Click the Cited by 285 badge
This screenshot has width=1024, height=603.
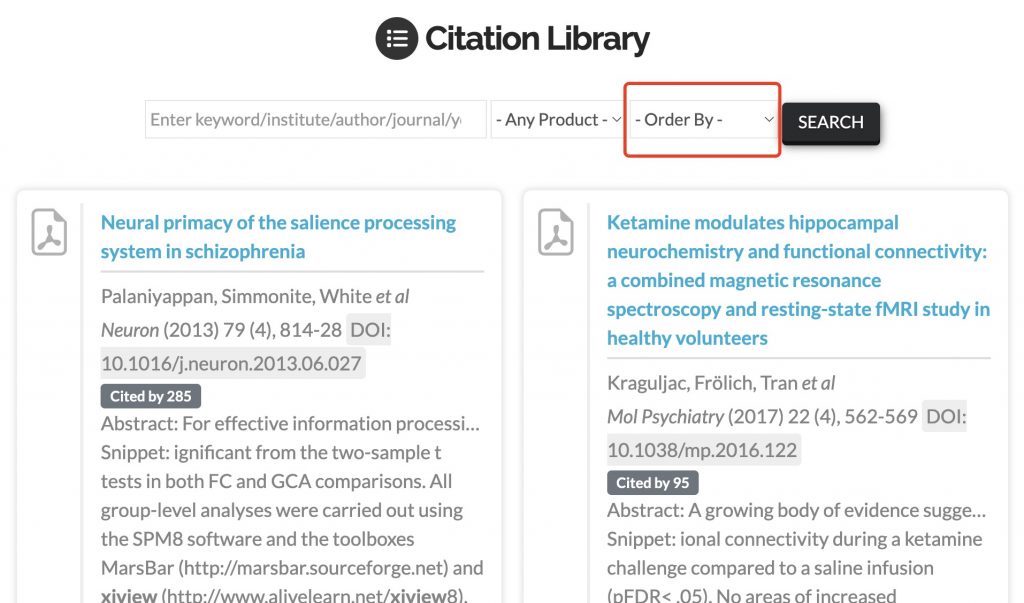pos(151,396)
